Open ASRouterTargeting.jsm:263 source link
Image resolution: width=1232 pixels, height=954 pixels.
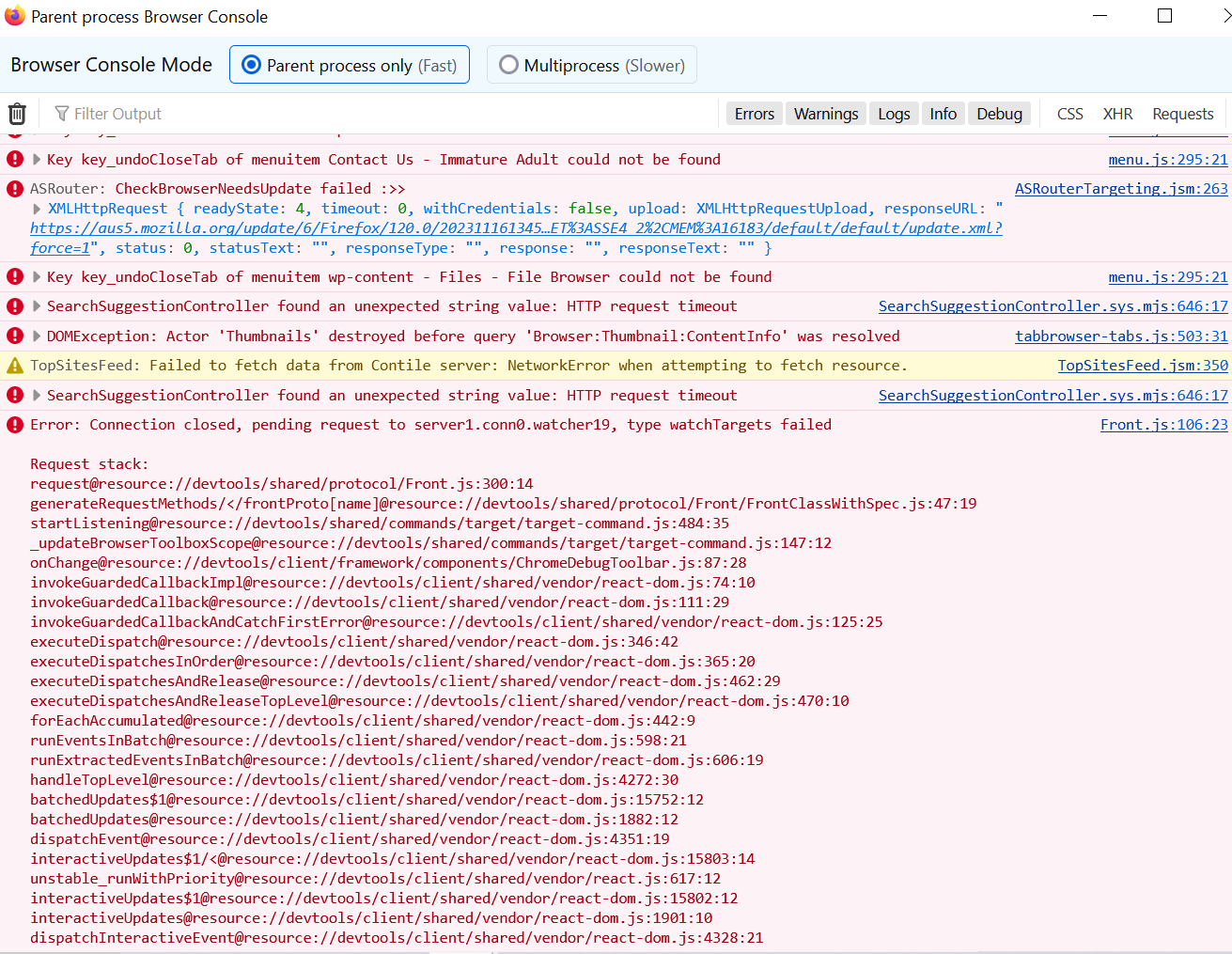pos(1121,189)
